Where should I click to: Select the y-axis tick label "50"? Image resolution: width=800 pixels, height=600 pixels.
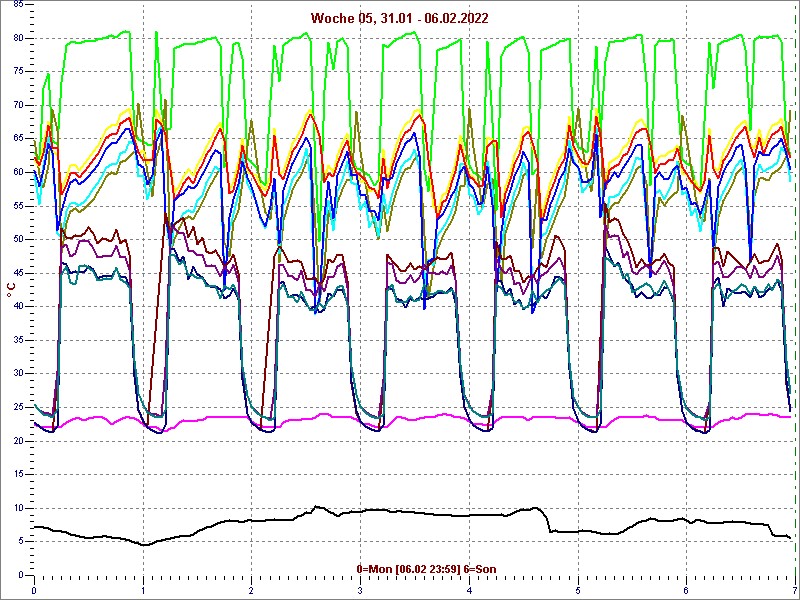pyautogui.click(x=18, y=239)
